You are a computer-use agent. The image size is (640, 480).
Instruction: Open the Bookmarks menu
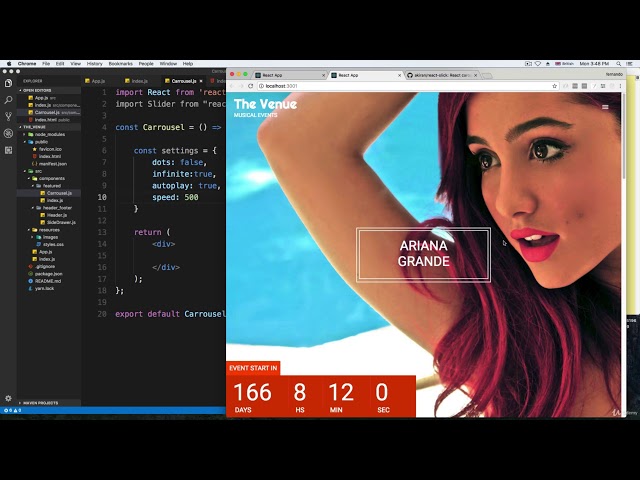pyautogui.click(x=120, y=64)
